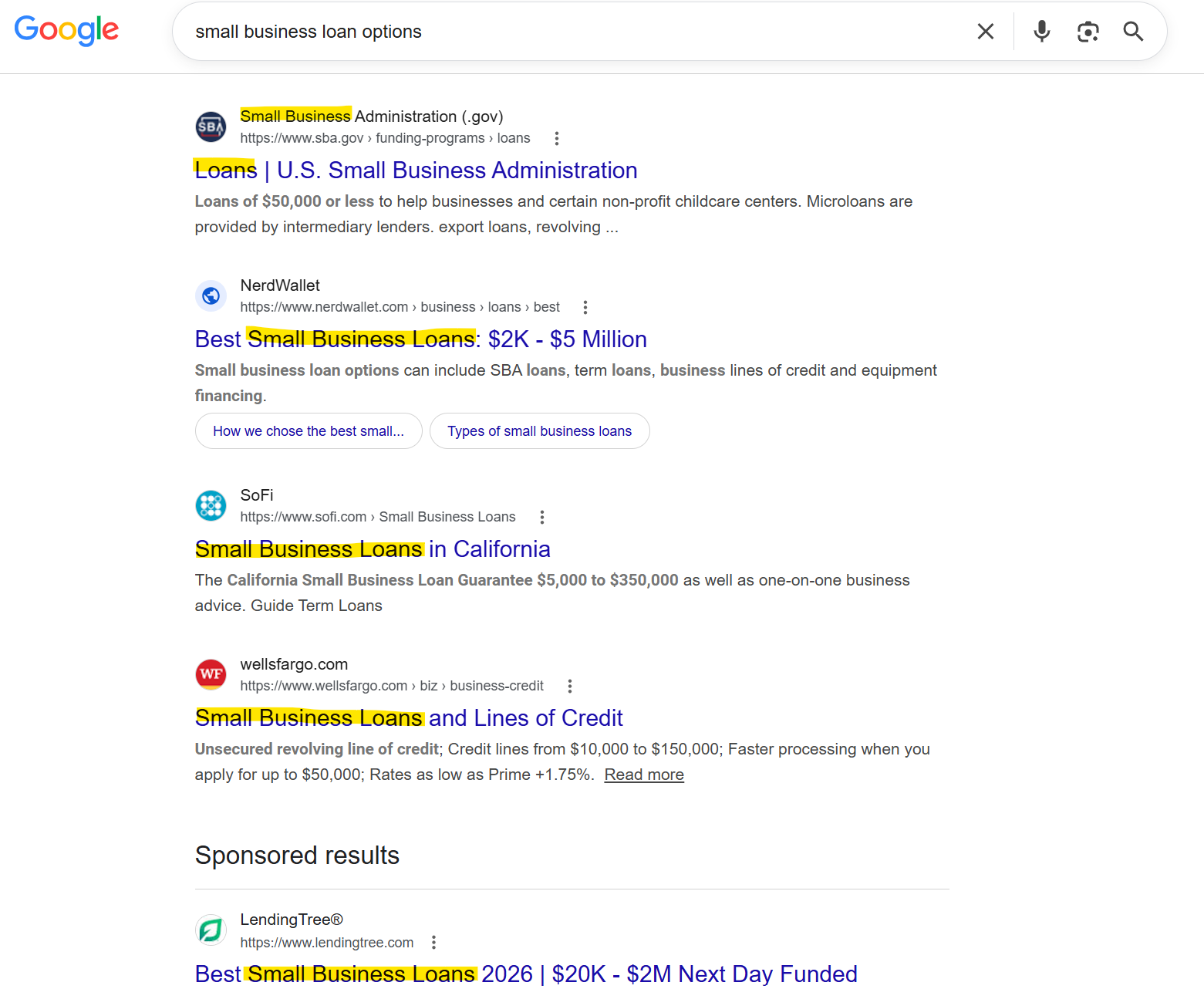Open more options for sba.gov result
Screen dimensions: 1204x989
click(x=557, y=138)
